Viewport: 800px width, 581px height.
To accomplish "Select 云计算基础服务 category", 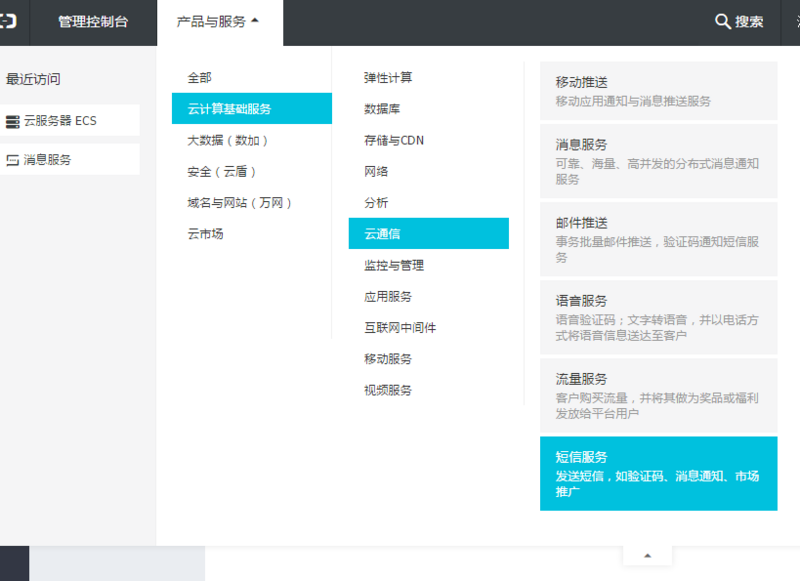I will click(x=252, y=109).
